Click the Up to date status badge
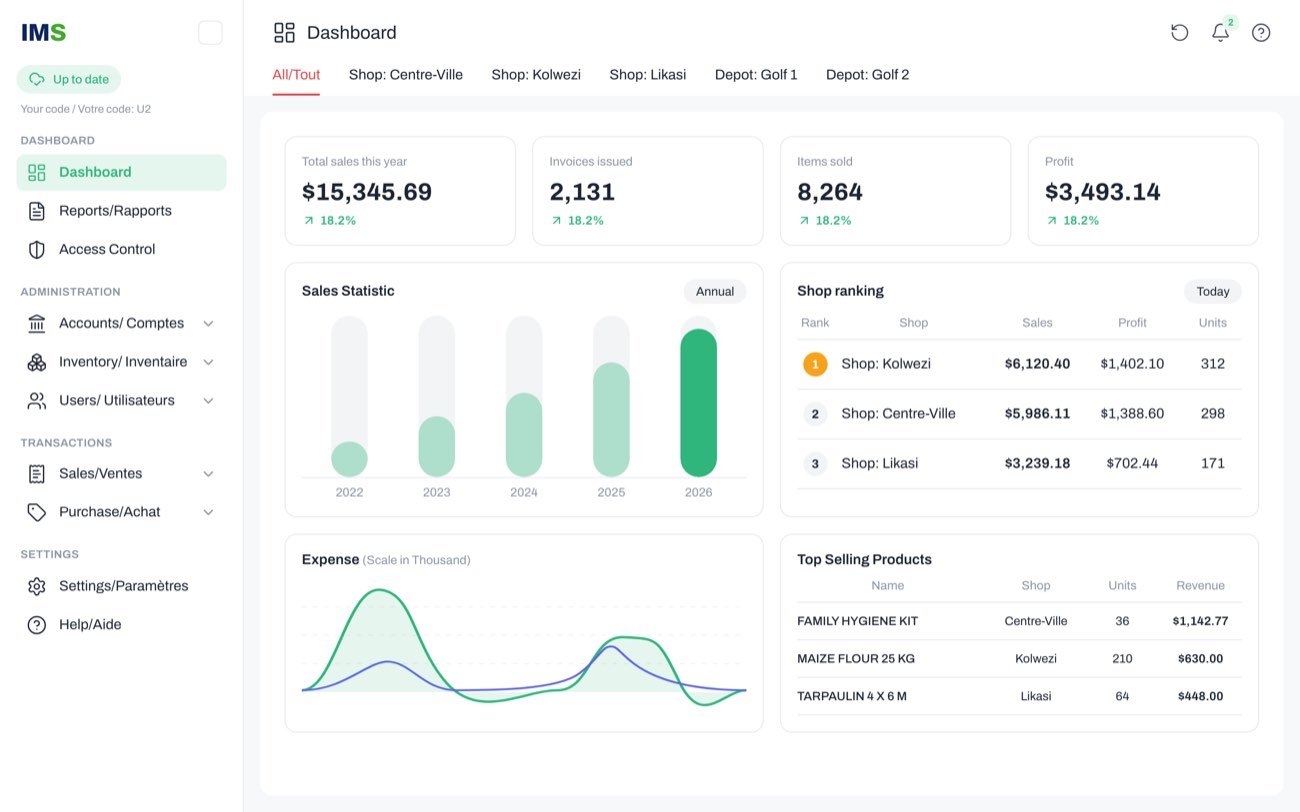The width and height of the screenshot is (1300, 812). click(x=69, y=79)
